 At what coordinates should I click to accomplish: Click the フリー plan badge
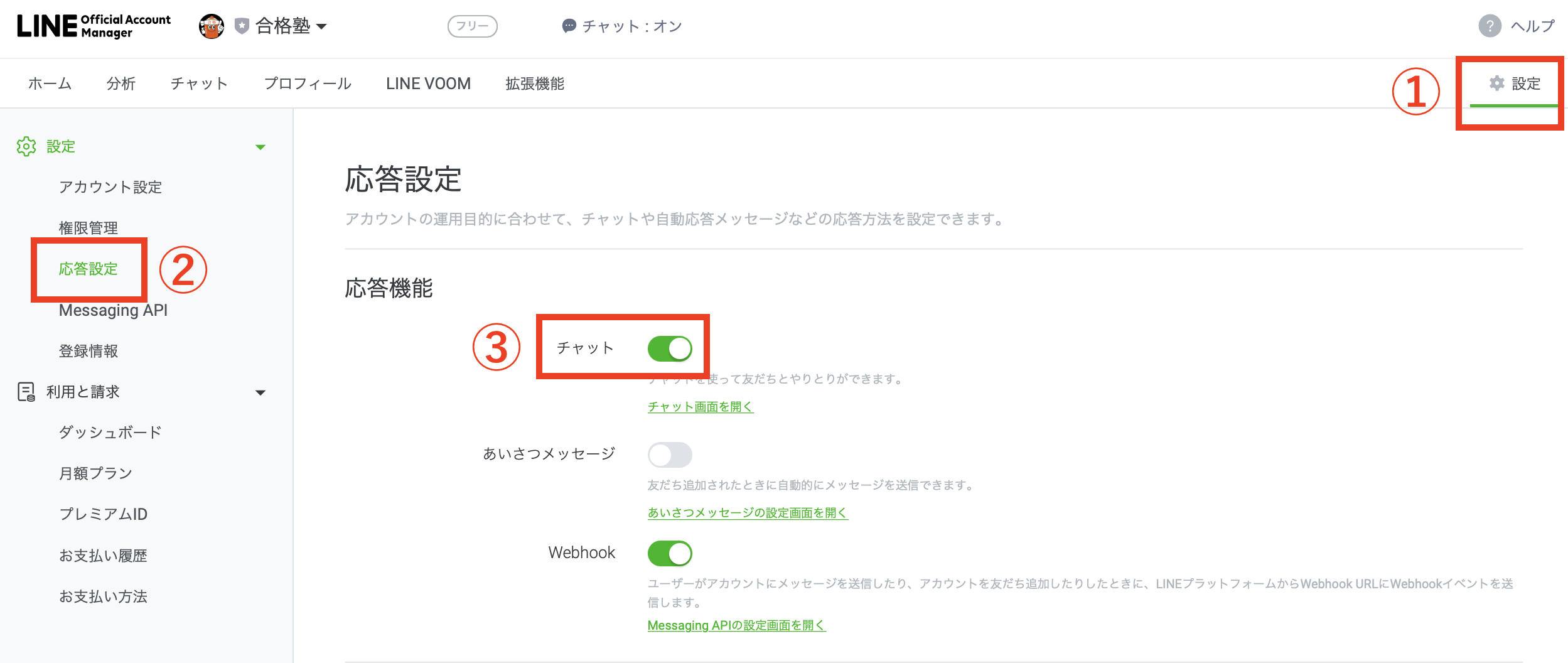tap(473, 26)
